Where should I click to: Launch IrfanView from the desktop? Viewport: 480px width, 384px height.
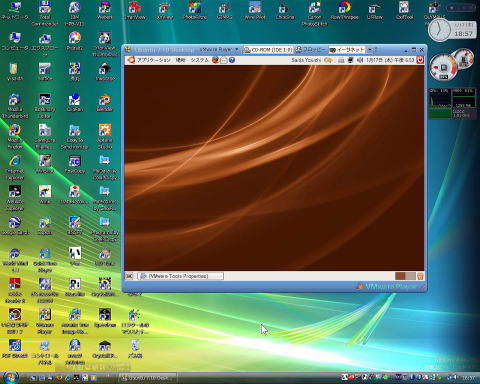(x=135, y=11)
